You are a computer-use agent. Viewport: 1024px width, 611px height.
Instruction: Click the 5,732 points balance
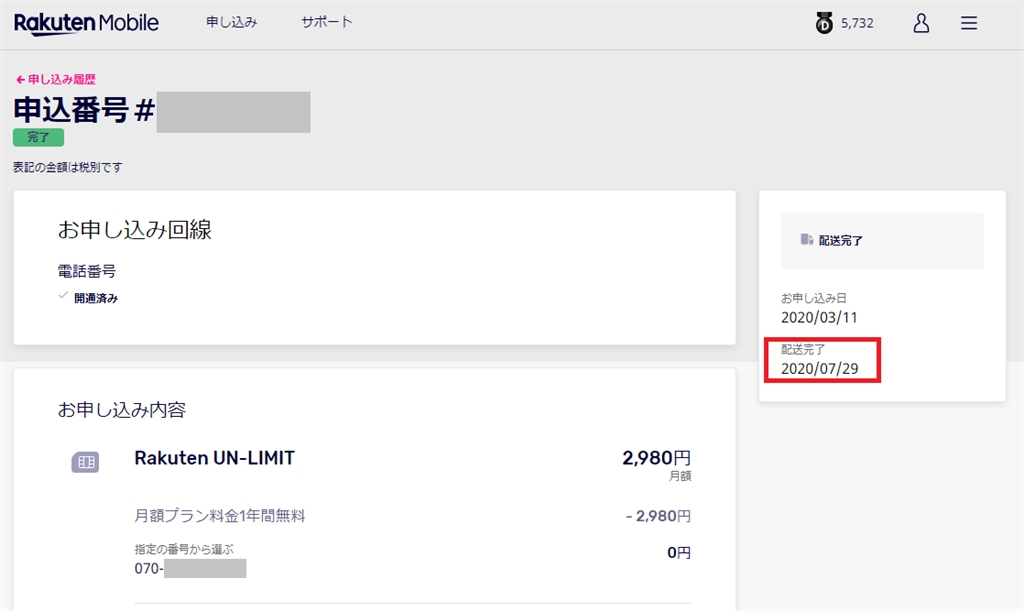coord(857,23)
